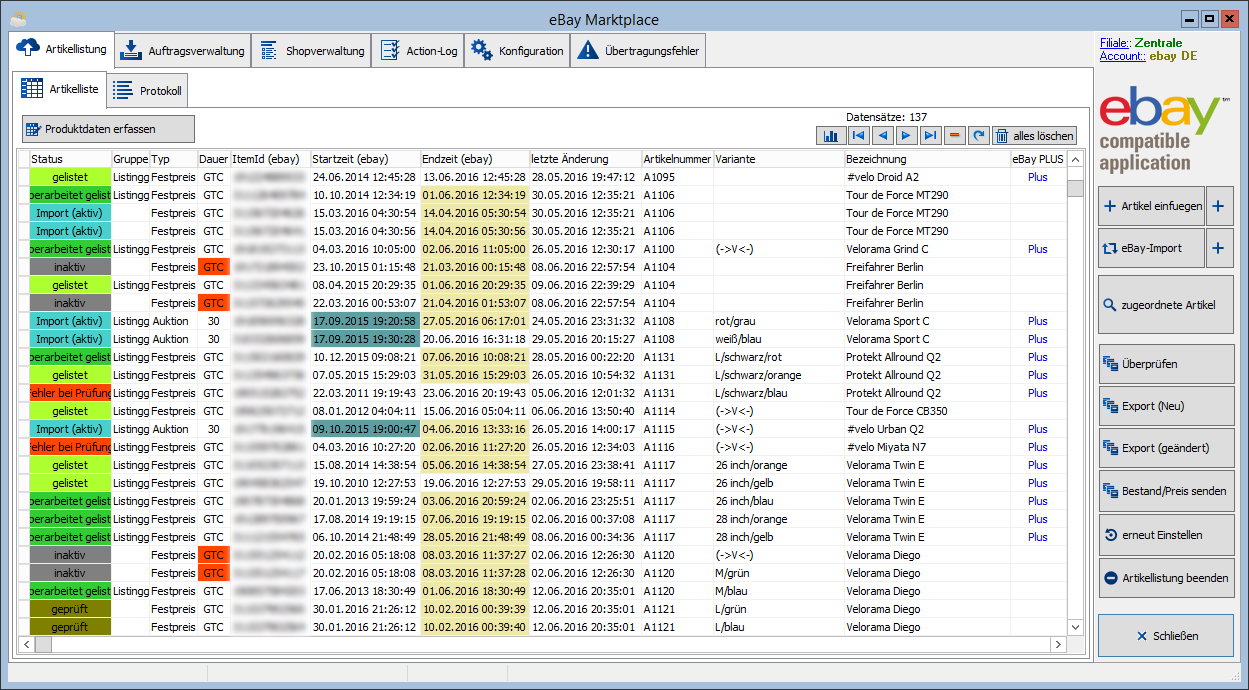Screen dimensions: 1249x690
Task: Click the 'Export (Neu)' button
Action: 1166,406
